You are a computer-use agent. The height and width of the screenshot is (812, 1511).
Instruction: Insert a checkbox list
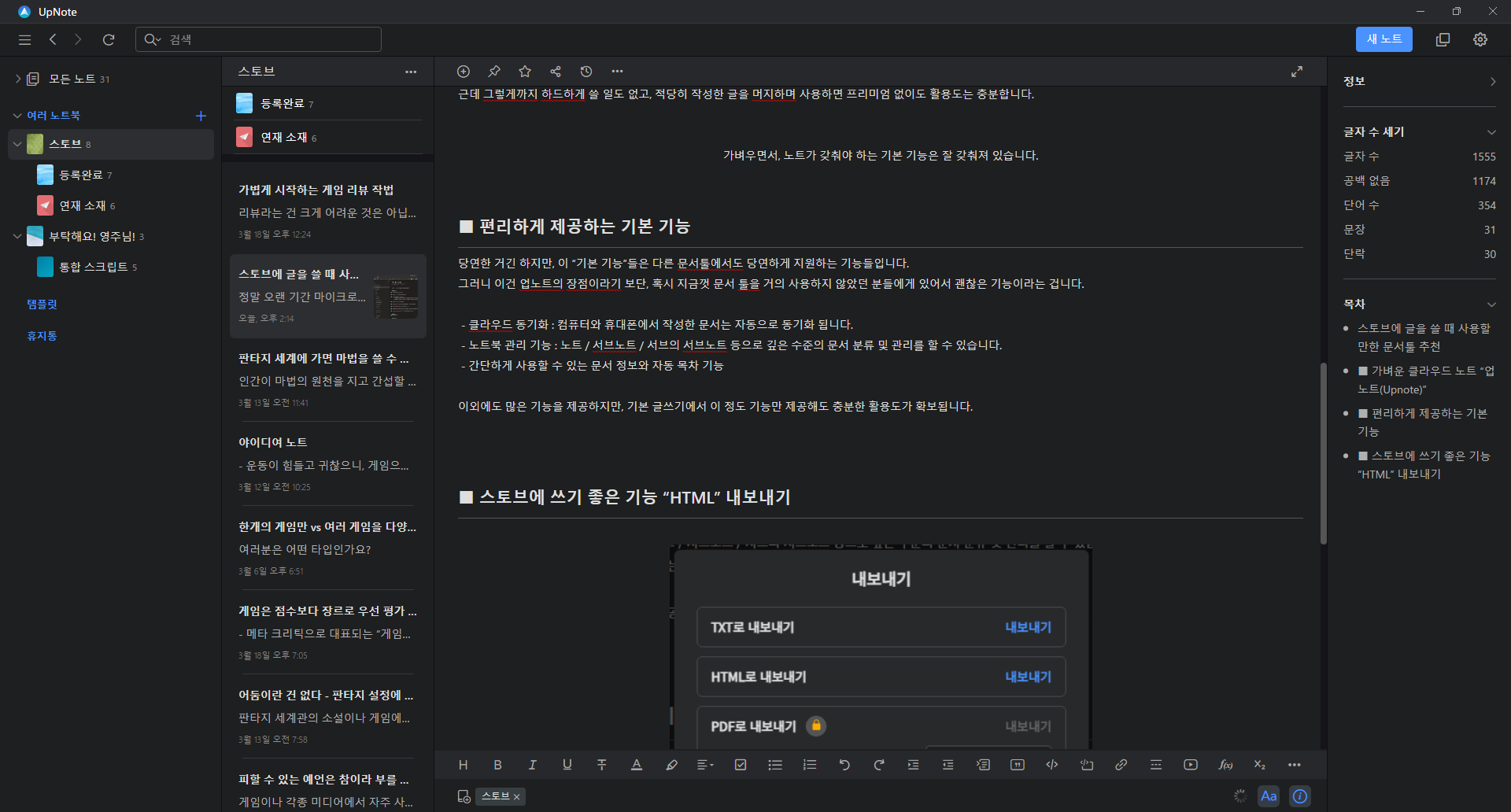(741, 765)
